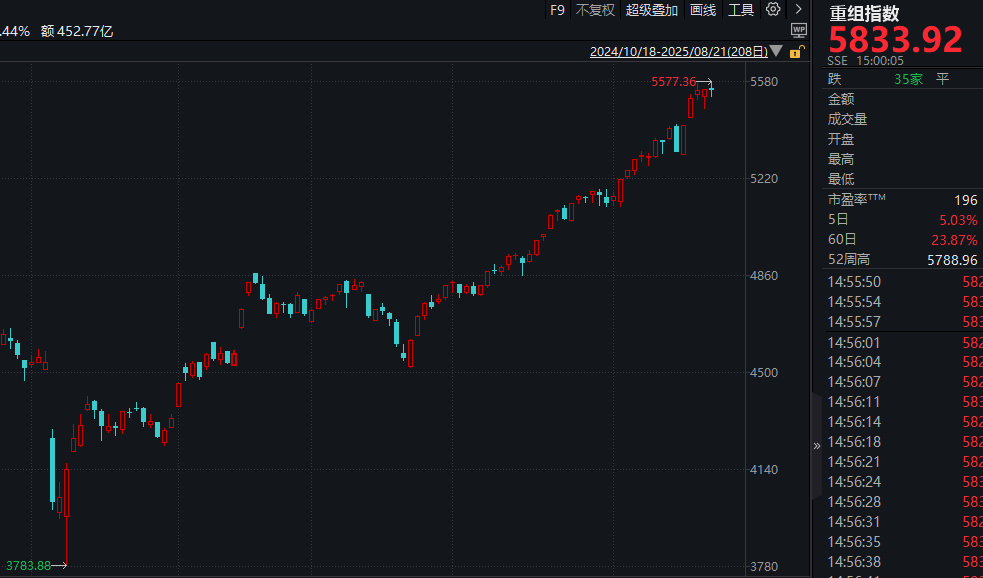Viewport: 983px width, 578px height.
Task: Select the 画线 drawing tool
Action: (703, 10)
